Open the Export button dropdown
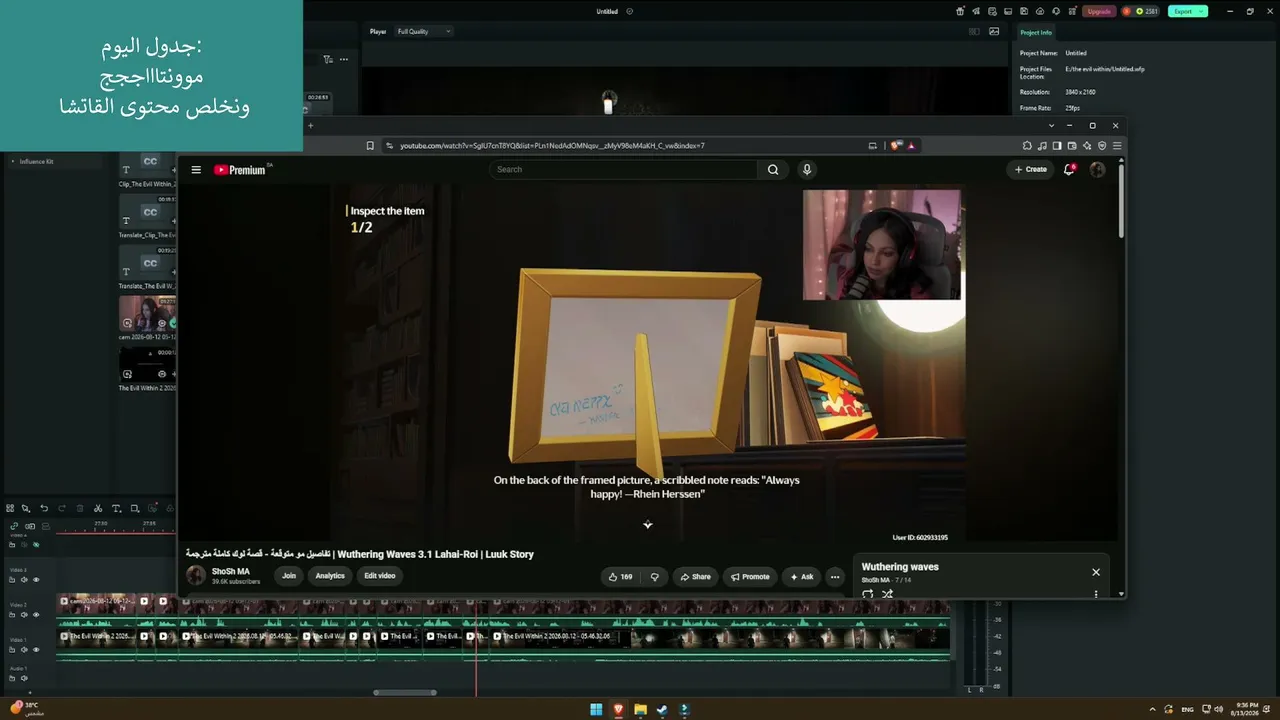The width and height of the screenshot is (1280, 720). [1202, 11]
